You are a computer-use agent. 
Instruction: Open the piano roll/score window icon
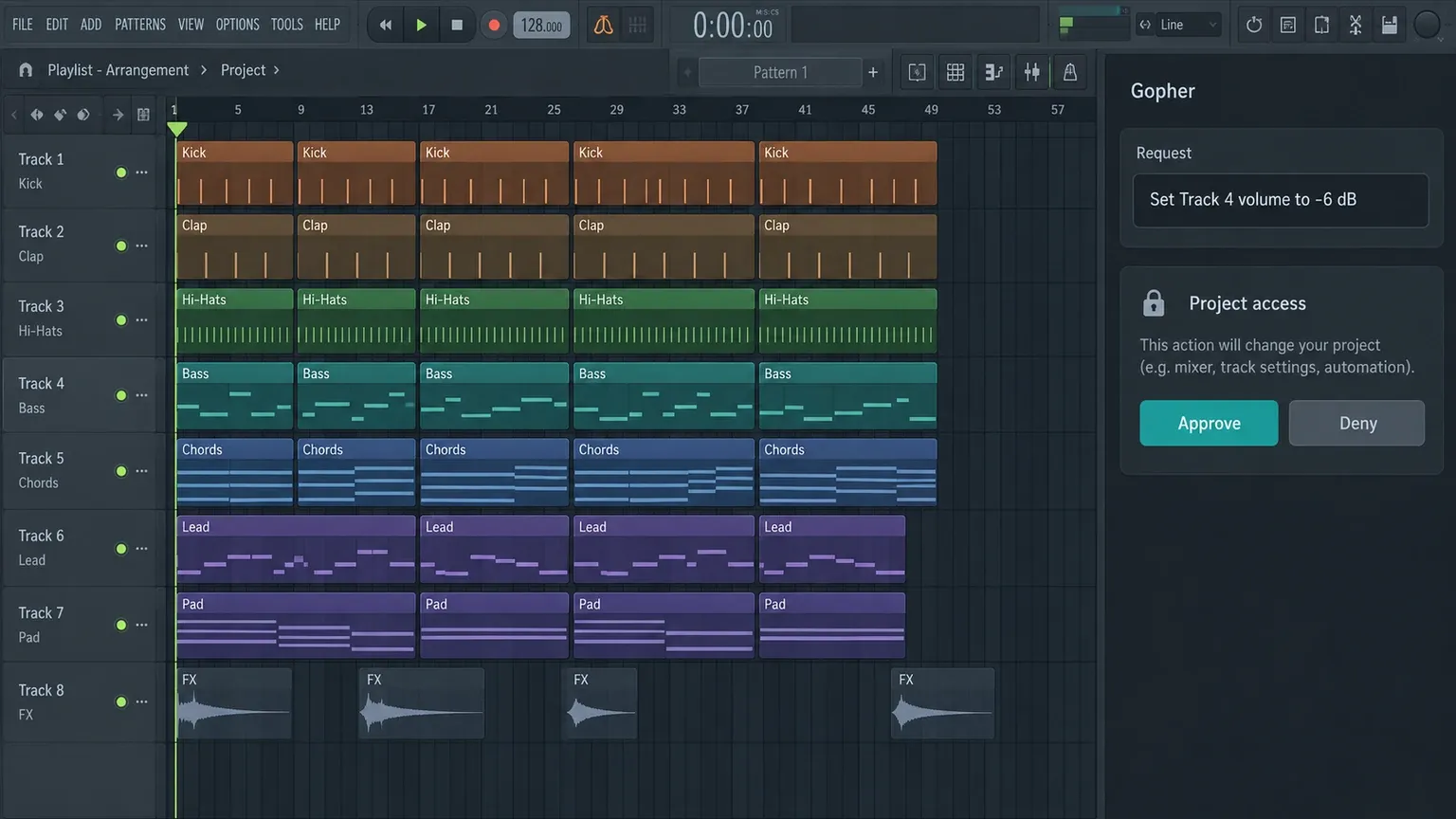pyautogui.click(x=1287, y=25)
